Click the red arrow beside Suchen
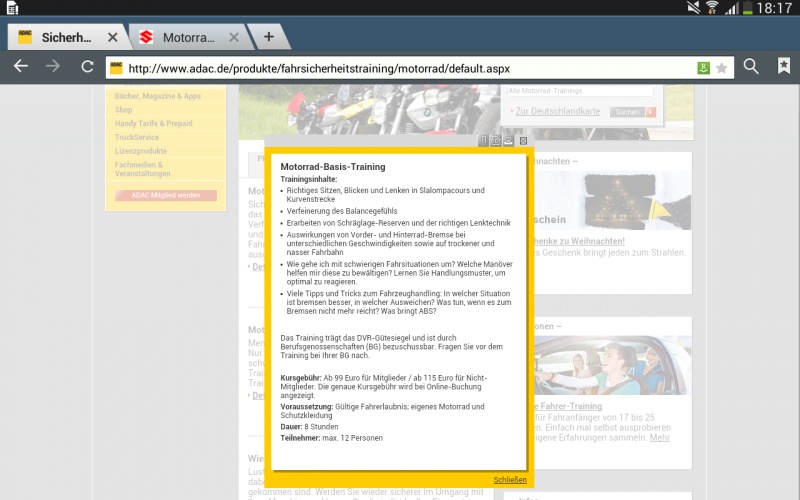 651,112
